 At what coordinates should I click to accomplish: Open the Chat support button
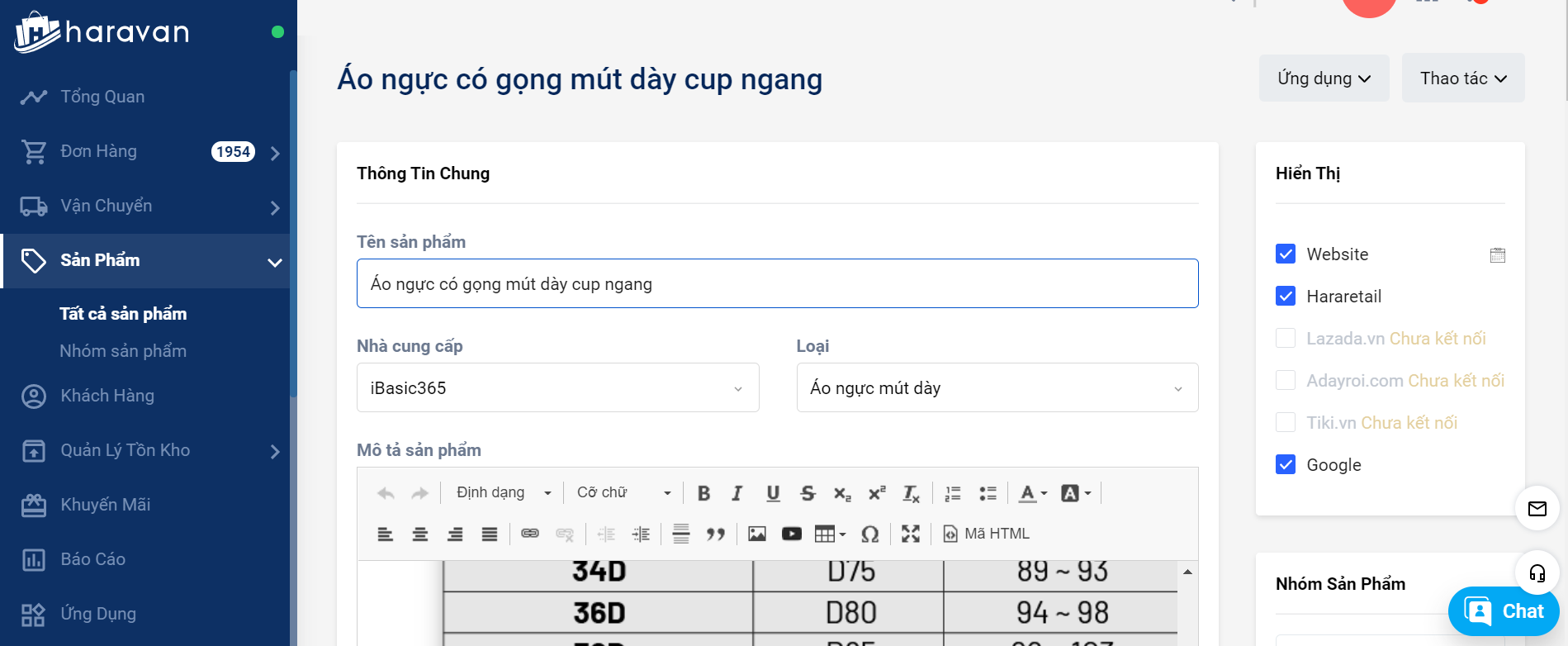point(1504,611)
